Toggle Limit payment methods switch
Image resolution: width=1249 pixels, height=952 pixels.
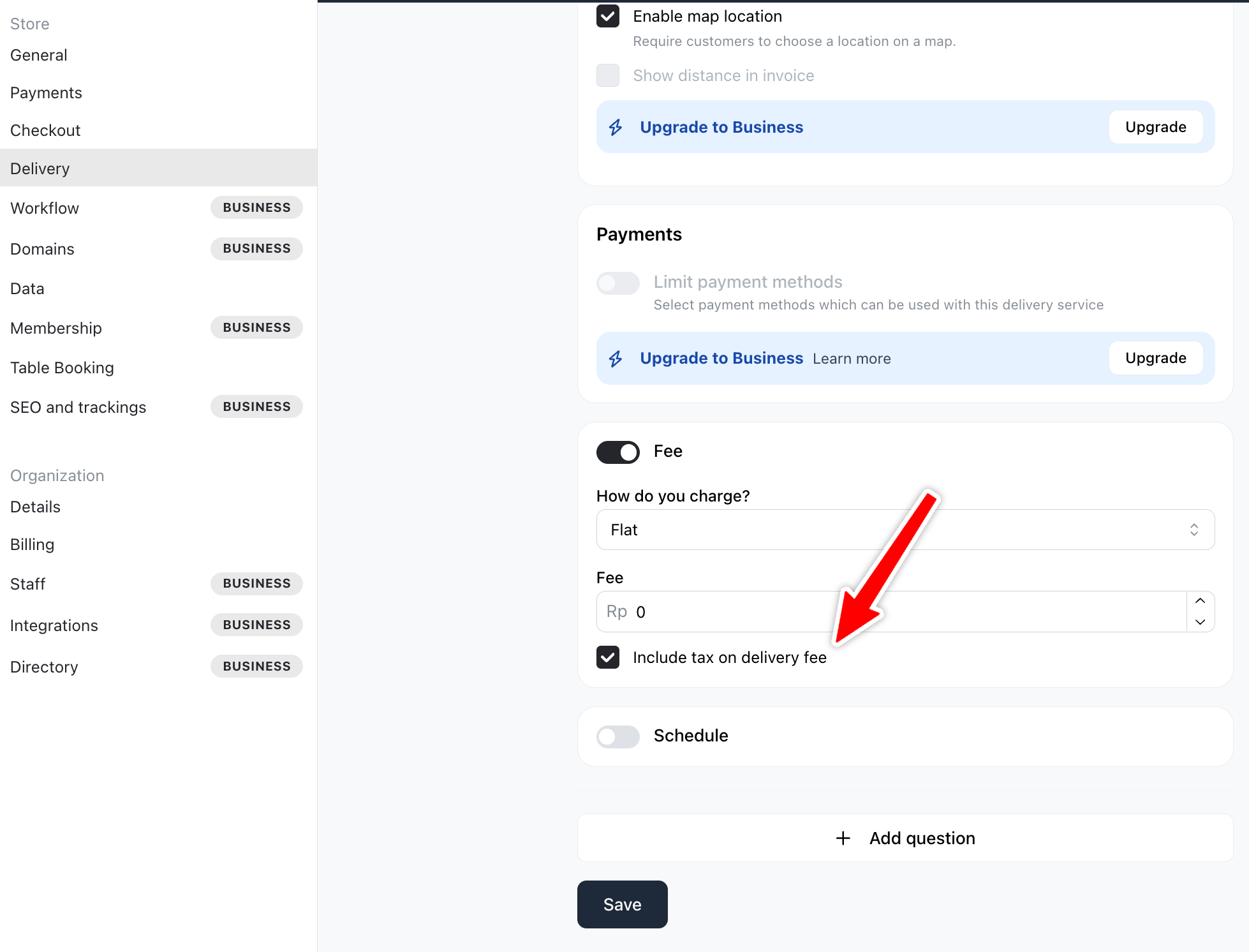pos(617,283)
